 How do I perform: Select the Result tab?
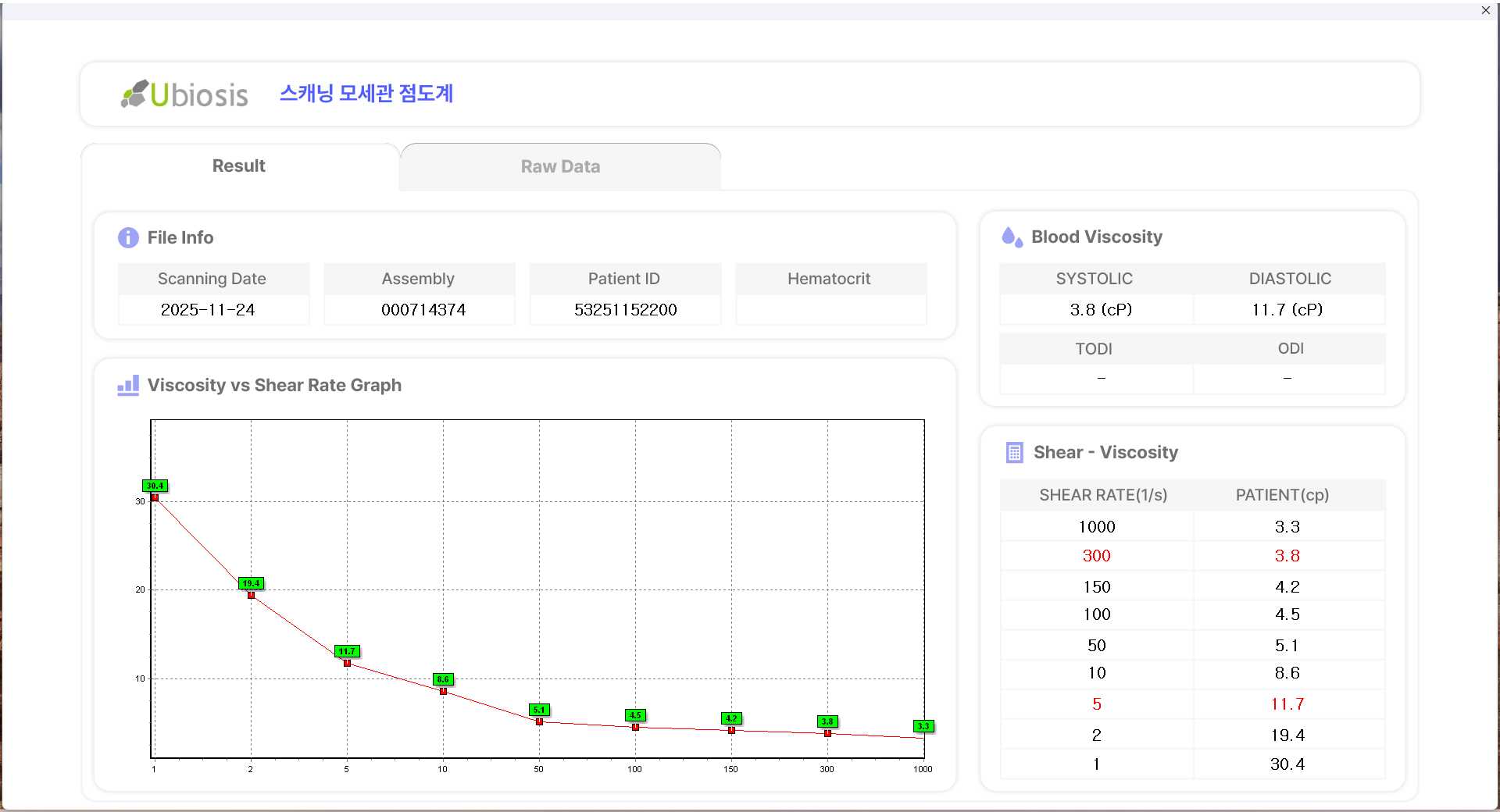click(x=239, y=166)
